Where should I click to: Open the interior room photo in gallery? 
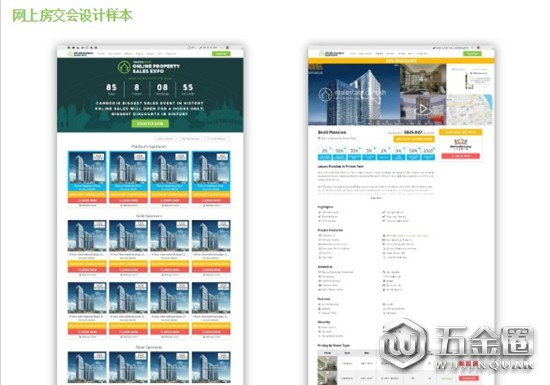tap(423, 79)
